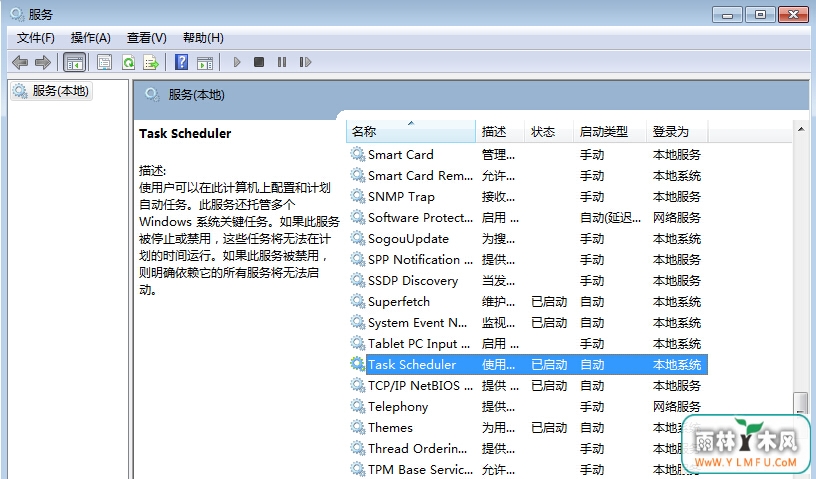Select the Smart Card Rem... service row
This screenshot has width=816, height=479.
pyautogui.click(x=527, y=175)
